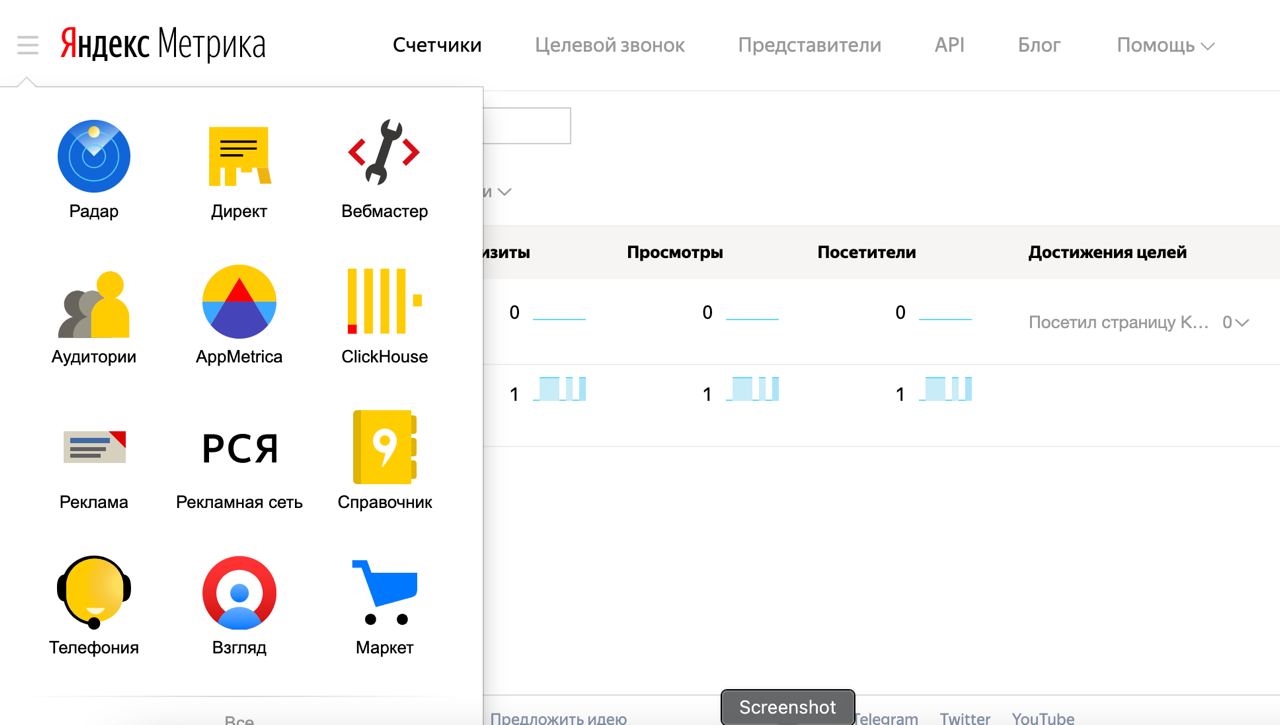The width and height of the screenshot is (1280, 725).
Task: Open the Телефония headset icon
Action: (94, 592)
